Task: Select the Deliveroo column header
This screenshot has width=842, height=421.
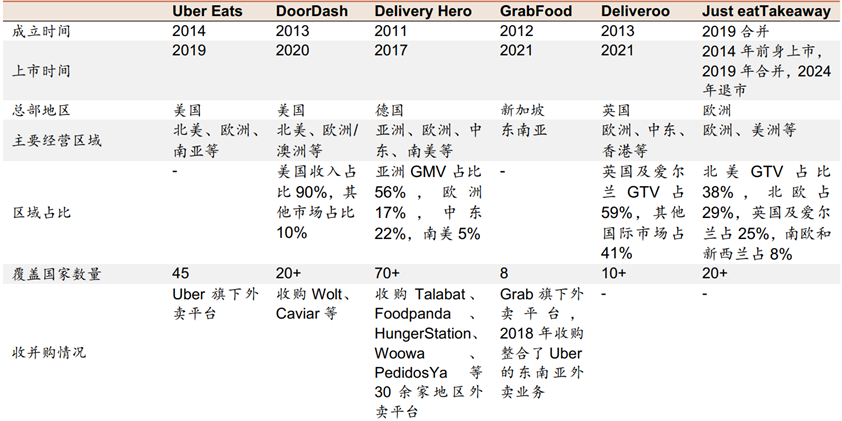Action: [635, 11]
